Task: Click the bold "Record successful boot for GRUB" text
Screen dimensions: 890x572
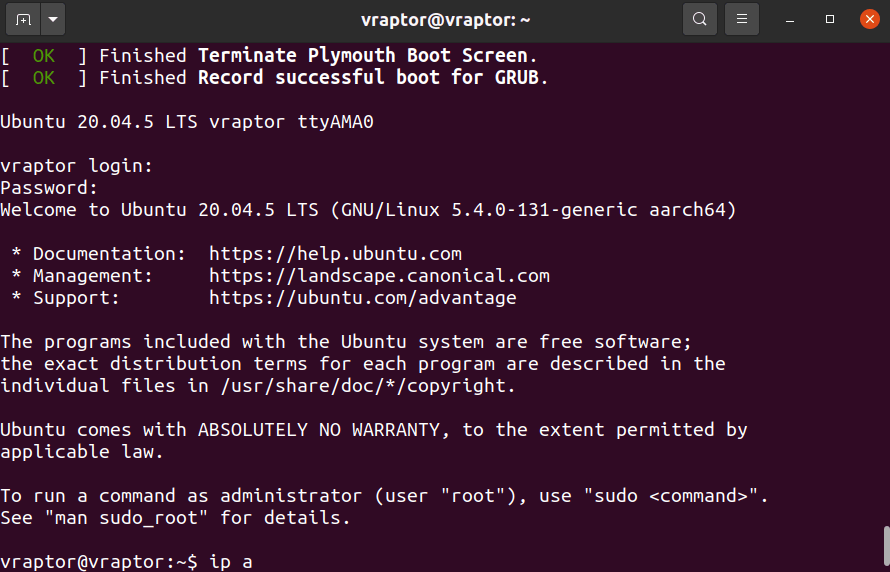Action: 368,78
